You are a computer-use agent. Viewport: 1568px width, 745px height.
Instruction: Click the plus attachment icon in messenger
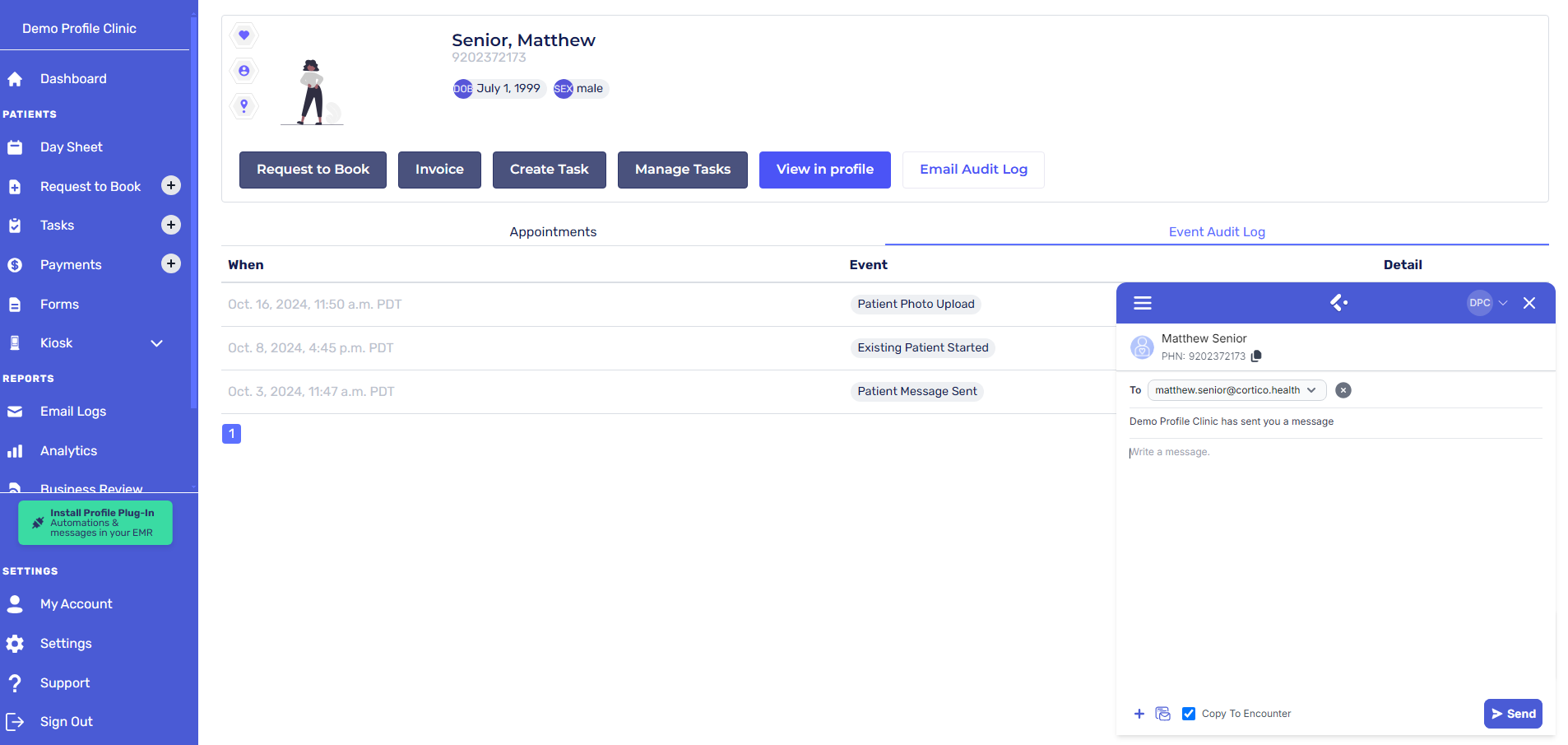tap(1139, 714)
